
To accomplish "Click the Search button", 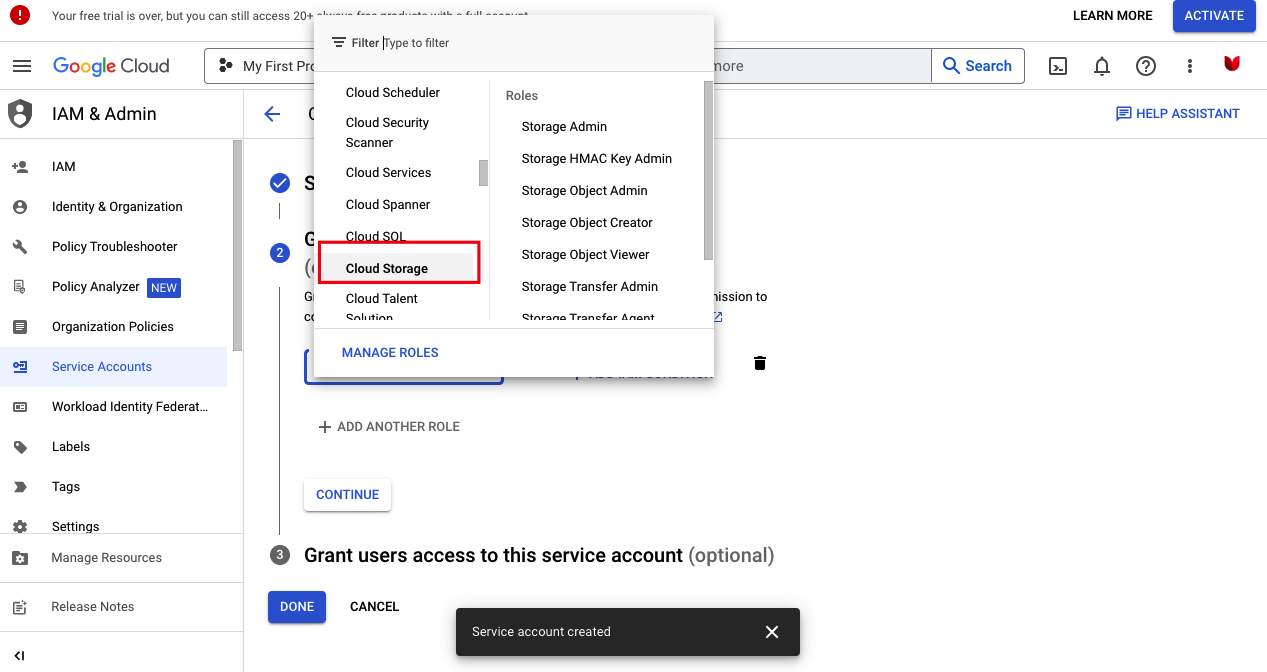I will point(978,66).
